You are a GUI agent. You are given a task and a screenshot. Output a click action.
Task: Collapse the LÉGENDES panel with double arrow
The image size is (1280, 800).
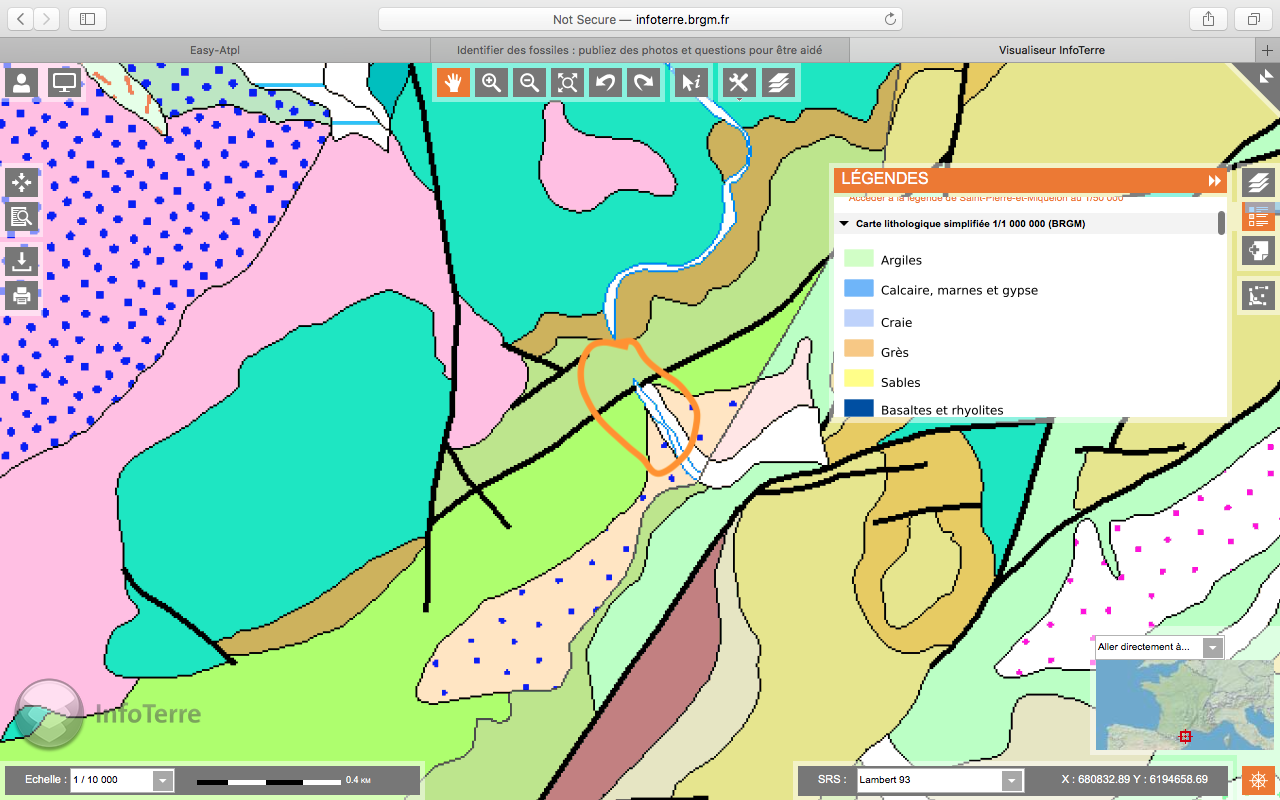click(1214, 180)
